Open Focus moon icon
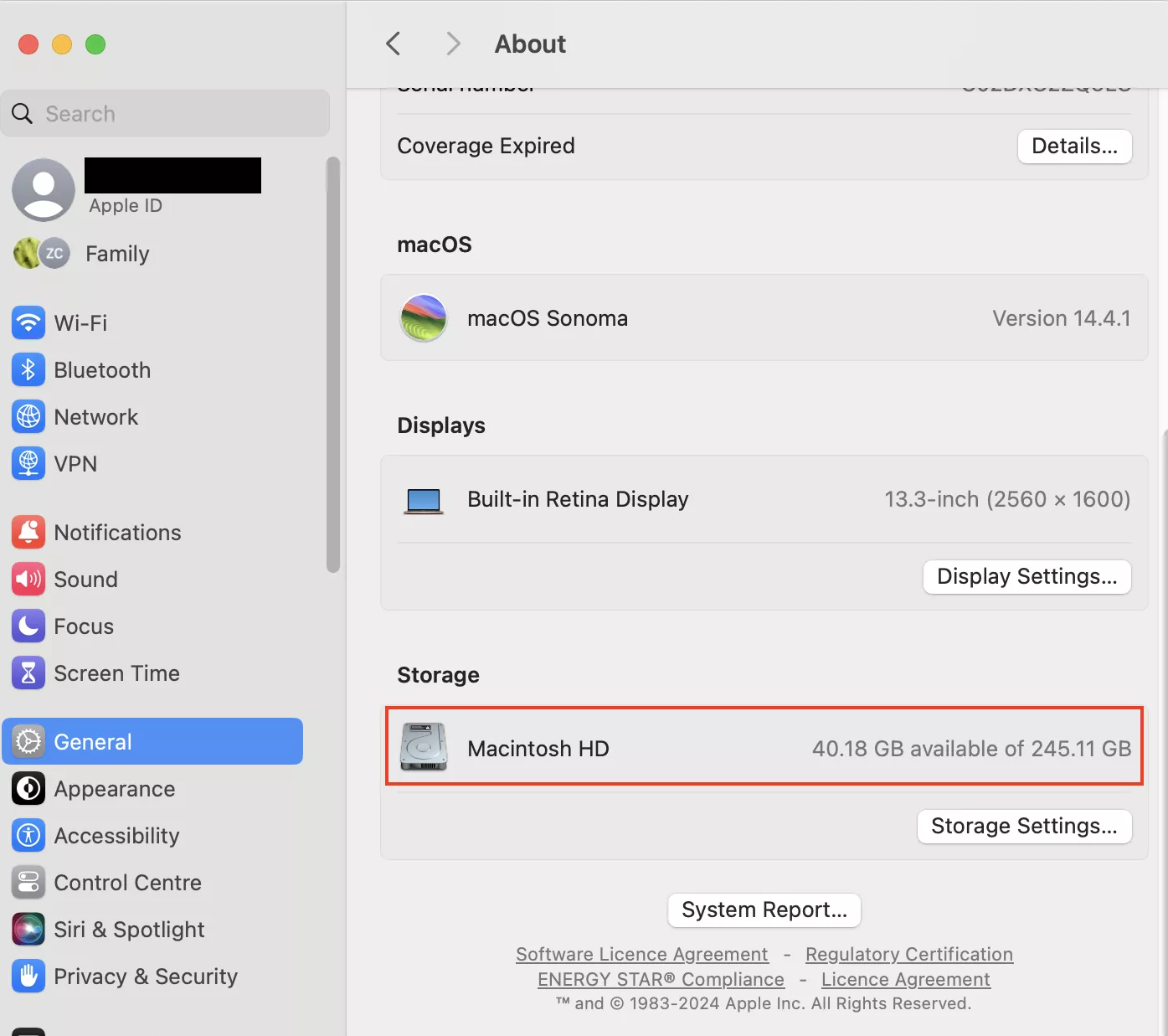This screenshot has height=1036, width=1168. click(x=28, y=626)
